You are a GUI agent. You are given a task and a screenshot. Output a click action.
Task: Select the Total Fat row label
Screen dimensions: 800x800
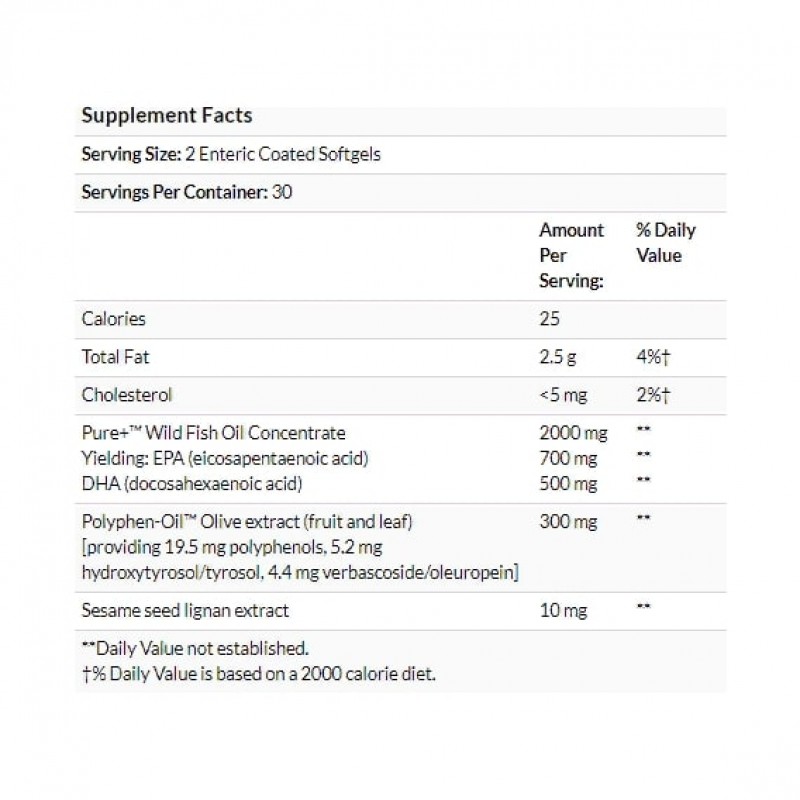coord(115,355)
